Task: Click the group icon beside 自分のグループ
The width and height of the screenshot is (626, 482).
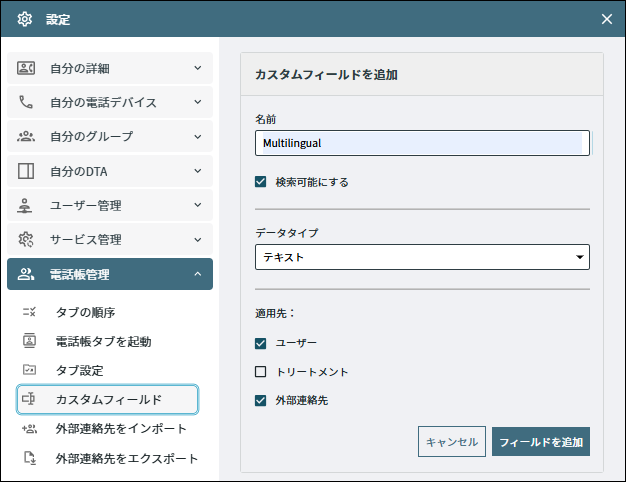Action: [26, 137]
